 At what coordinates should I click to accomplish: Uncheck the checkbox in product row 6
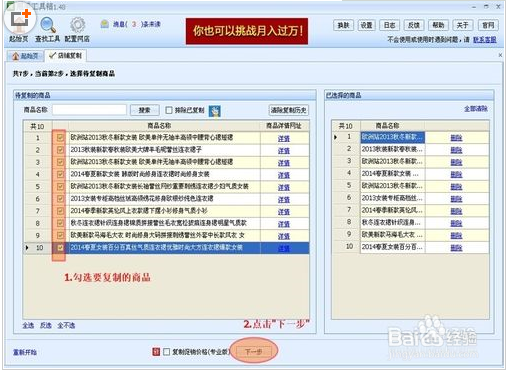[x=60, y=199]
